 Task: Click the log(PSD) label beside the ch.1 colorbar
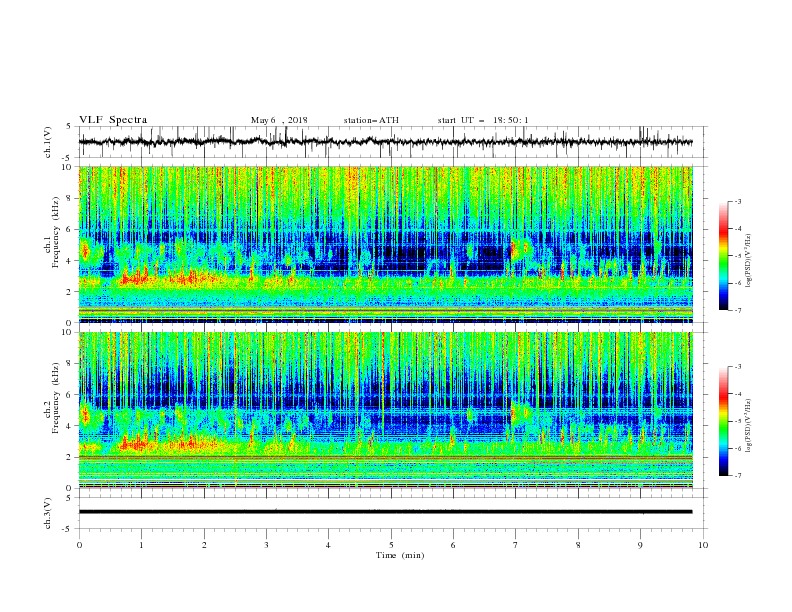point(749,261)
